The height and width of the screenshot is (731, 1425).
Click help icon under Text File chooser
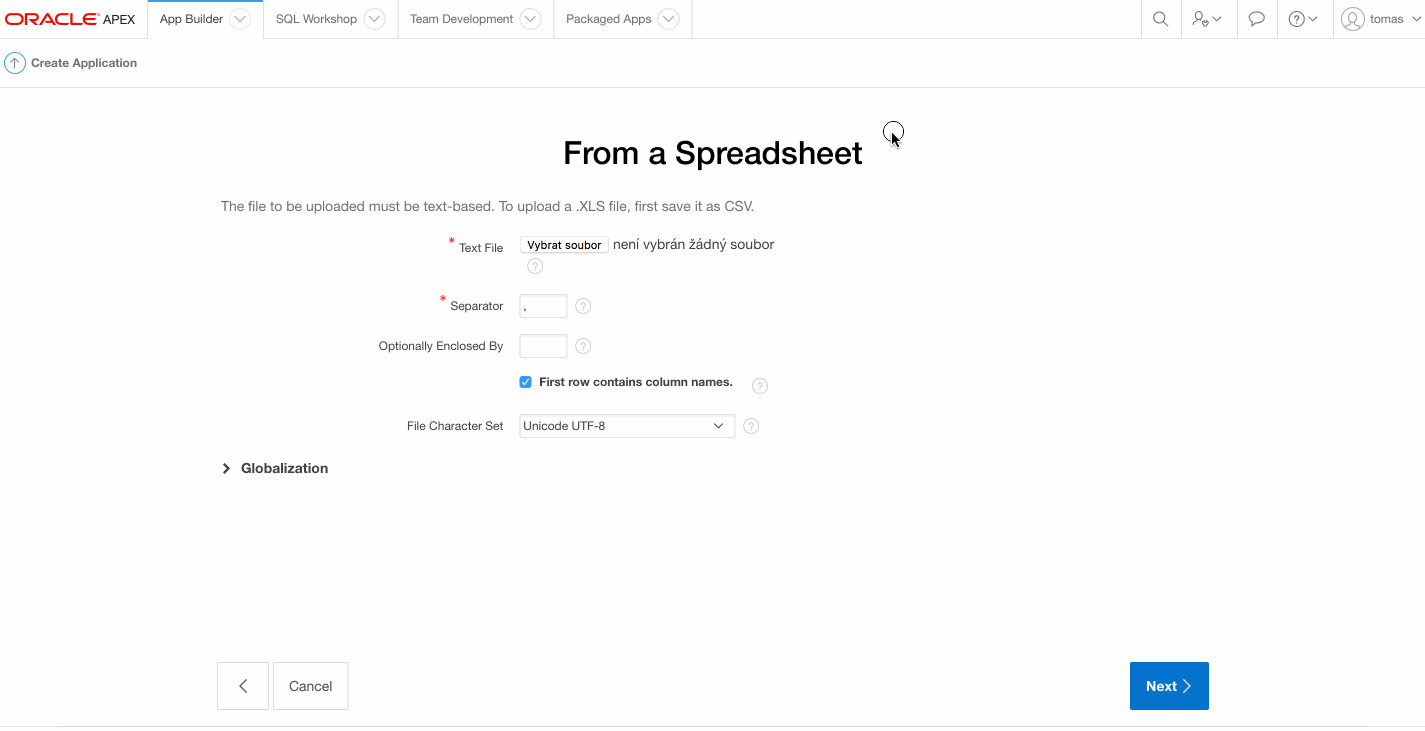535,266
